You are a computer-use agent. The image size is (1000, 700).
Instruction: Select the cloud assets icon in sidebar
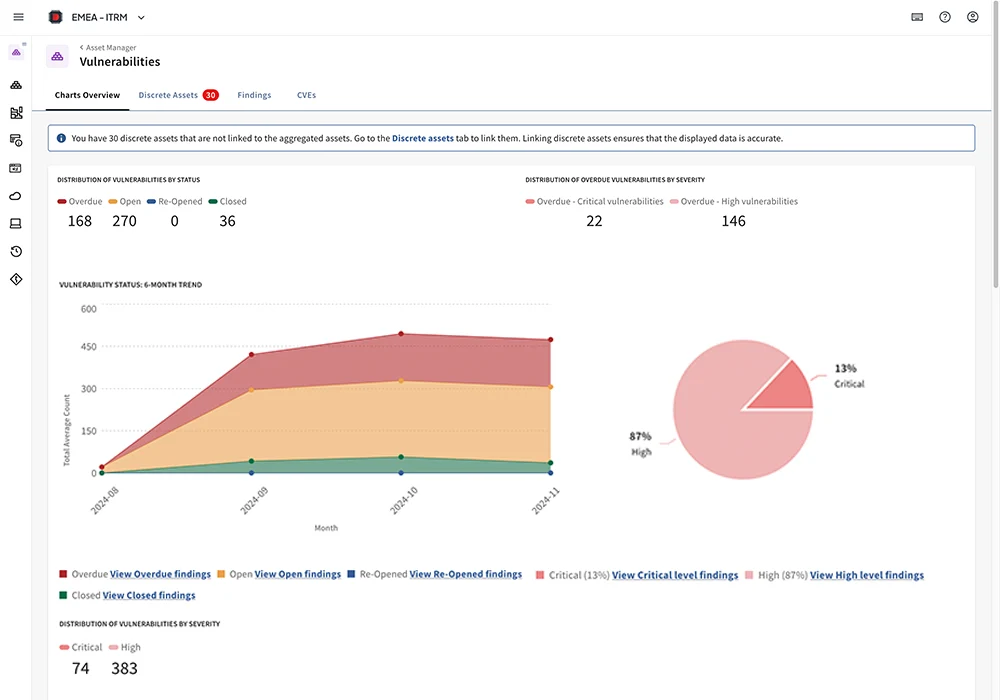coord(15,195)
